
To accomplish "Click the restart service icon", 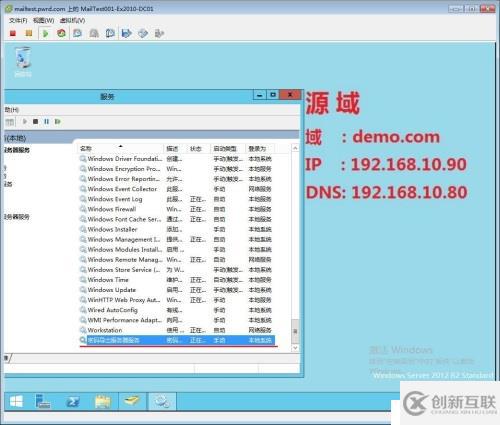I will point(57,122).
